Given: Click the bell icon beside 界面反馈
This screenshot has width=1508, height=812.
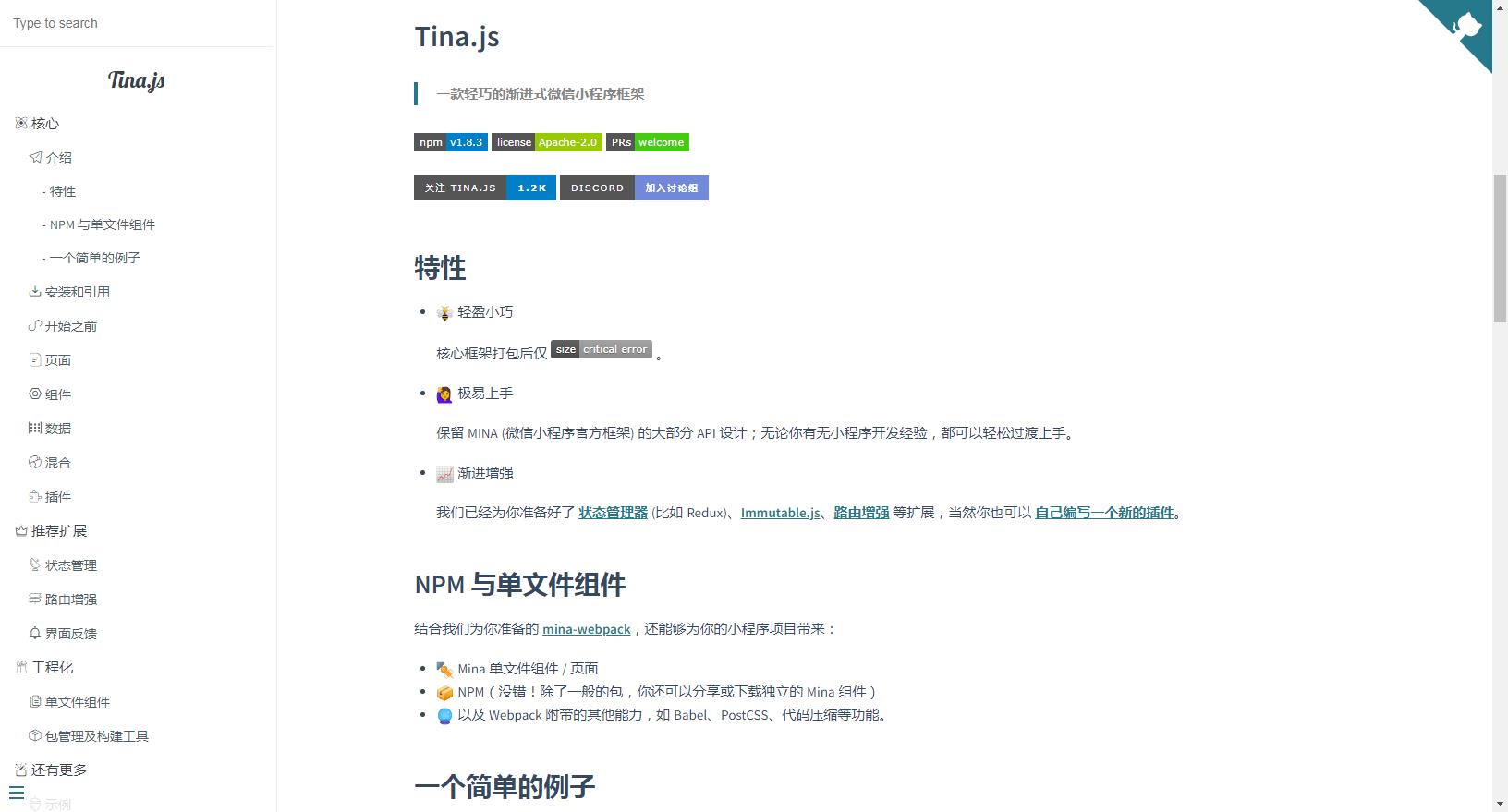Looking at the screenshot, I should pos(35,633).
